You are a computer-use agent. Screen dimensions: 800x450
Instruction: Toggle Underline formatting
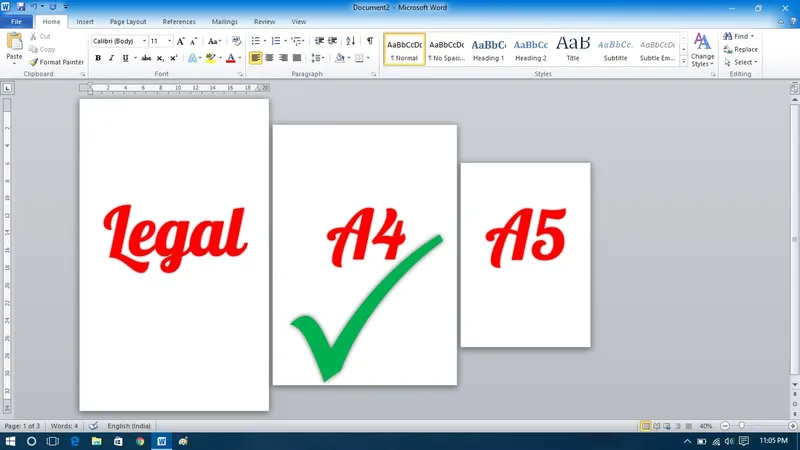(125, 58)
